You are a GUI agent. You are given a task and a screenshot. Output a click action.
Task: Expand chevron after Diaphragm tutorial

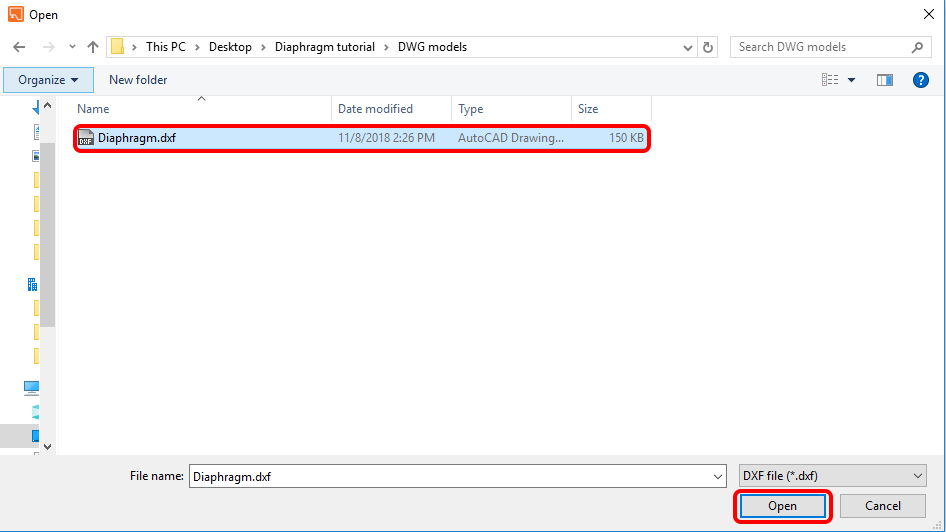point(386,47)
